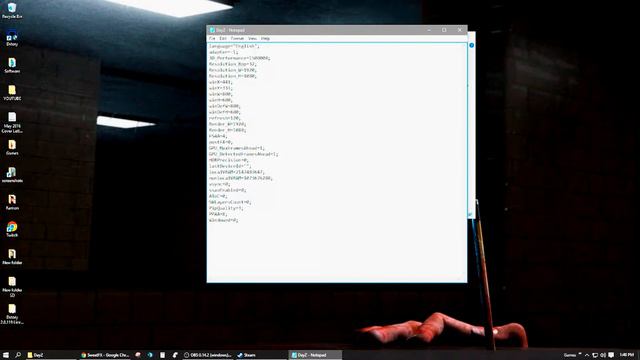Open network icon in system tray

point(595,355)
